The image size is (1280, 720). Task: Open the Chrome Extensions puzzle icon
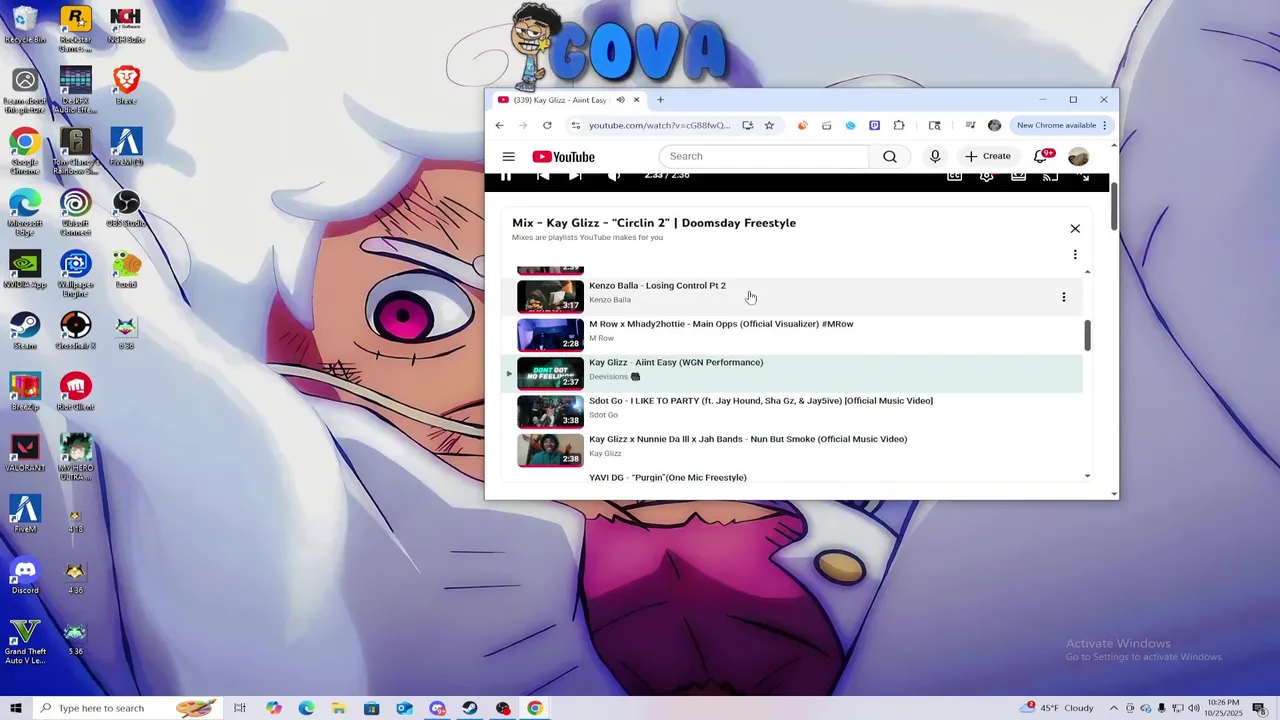(899, 125)
